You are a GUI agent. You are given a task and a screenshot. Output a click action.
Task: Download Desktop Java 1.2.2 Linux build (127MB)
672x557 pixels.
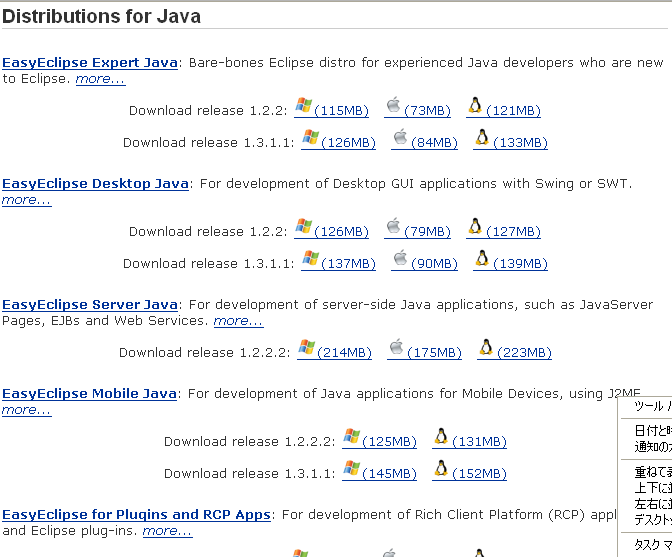(504, 228)
